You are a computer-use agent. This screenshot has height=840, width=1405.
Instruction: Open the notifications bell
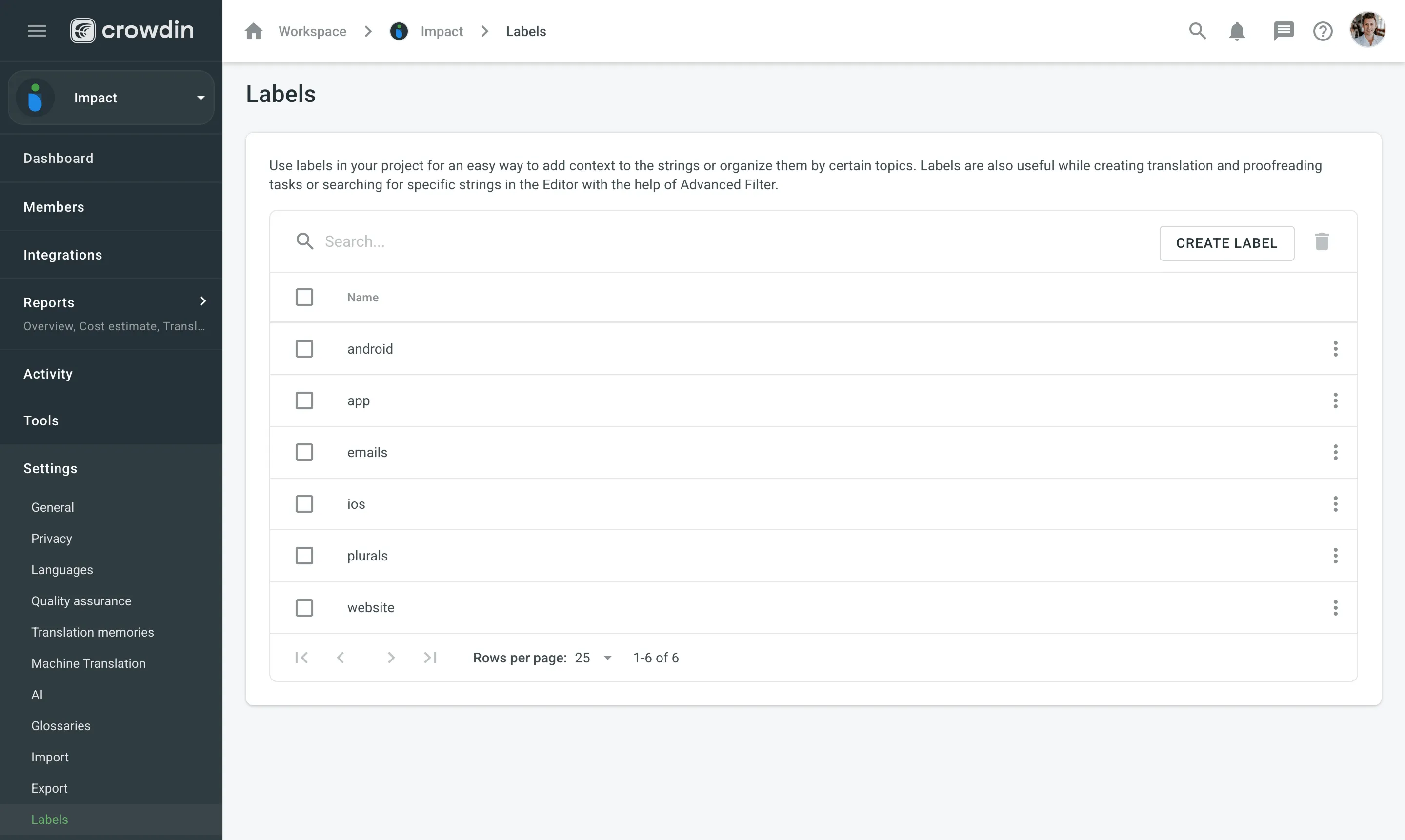pos(1236,31)
